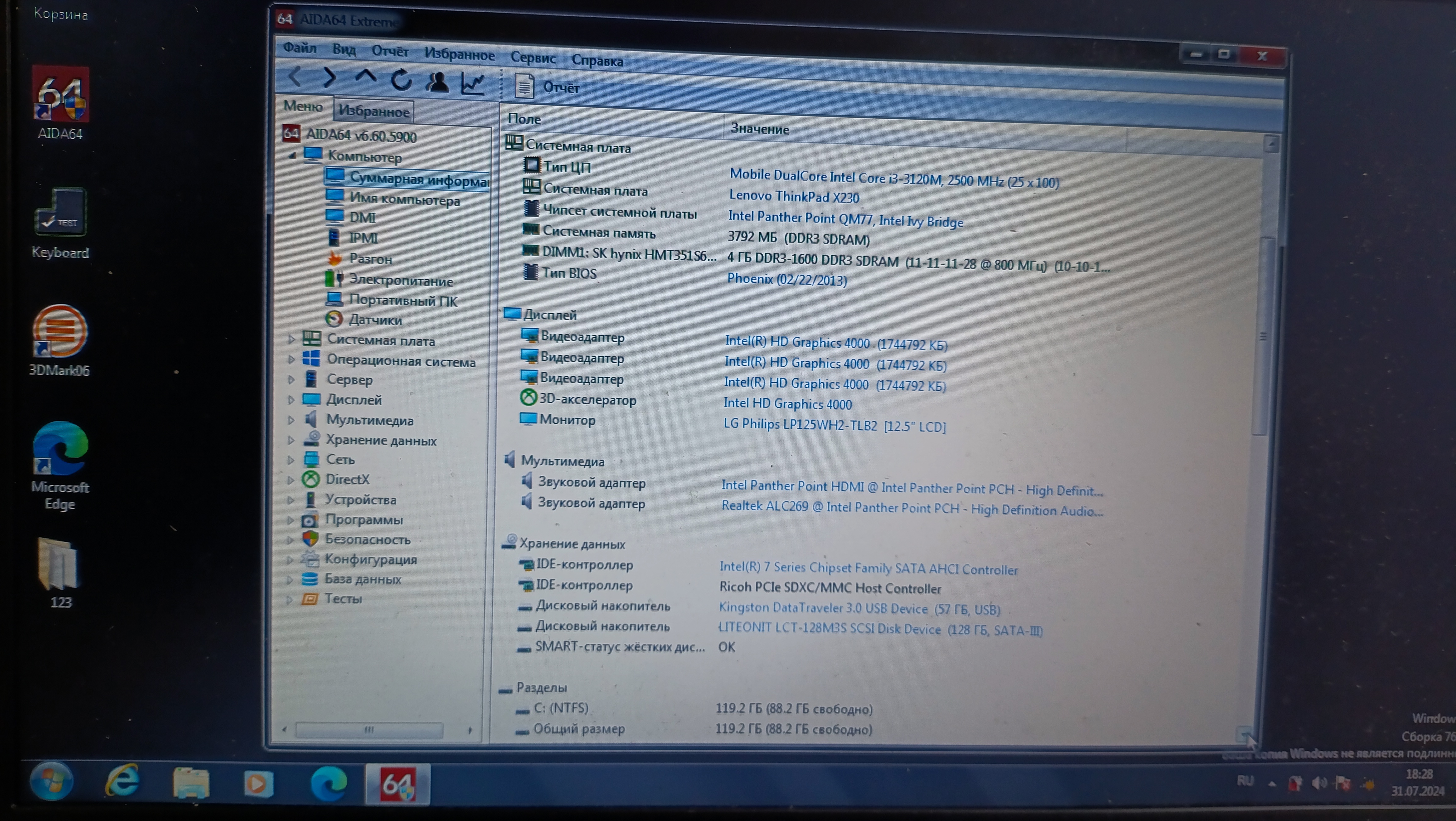The width and height of the screenshot is (1456, 821).
Task: Expand the Сервер tree node
Action: pyautogui.click(x=291, y=380)
